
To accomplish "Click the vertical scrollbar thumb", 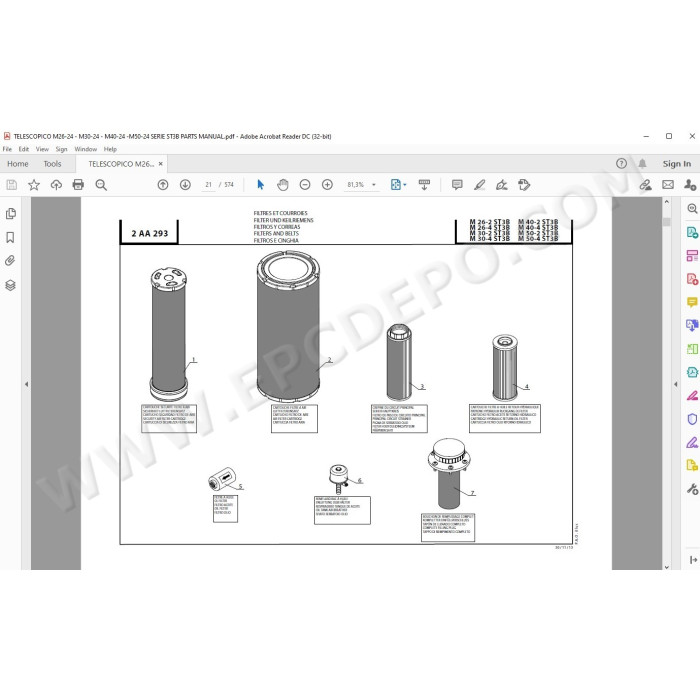I will pyautogui.click(x=667, y=222).
